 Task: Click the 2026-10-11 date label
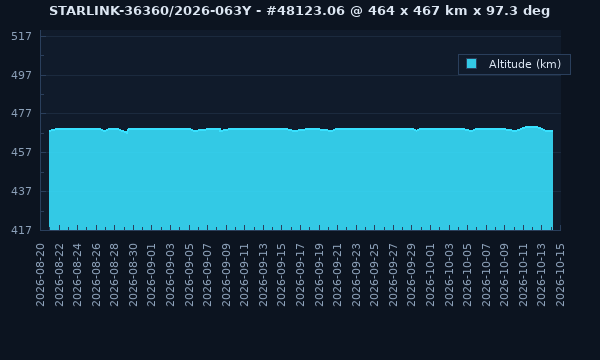coord(523,275)
